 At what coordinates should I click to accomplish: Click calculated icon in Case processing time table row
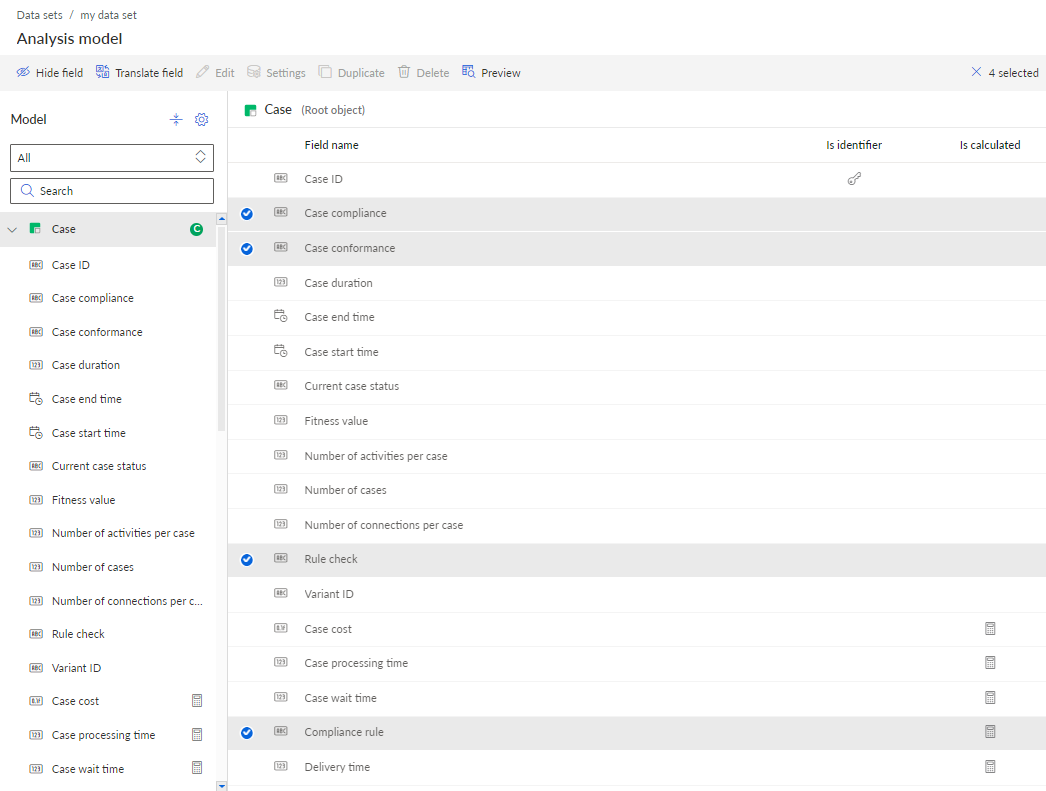990,663
